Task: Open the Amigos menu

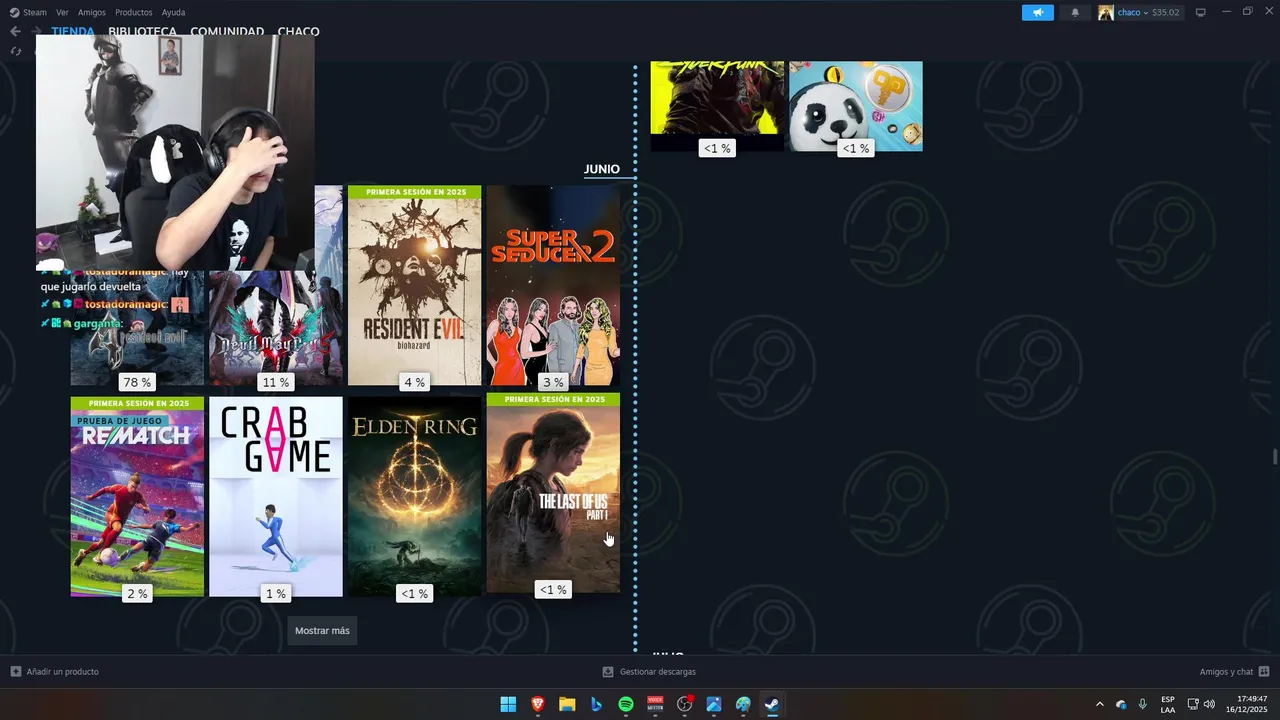Action: click(x=92, y=12)
